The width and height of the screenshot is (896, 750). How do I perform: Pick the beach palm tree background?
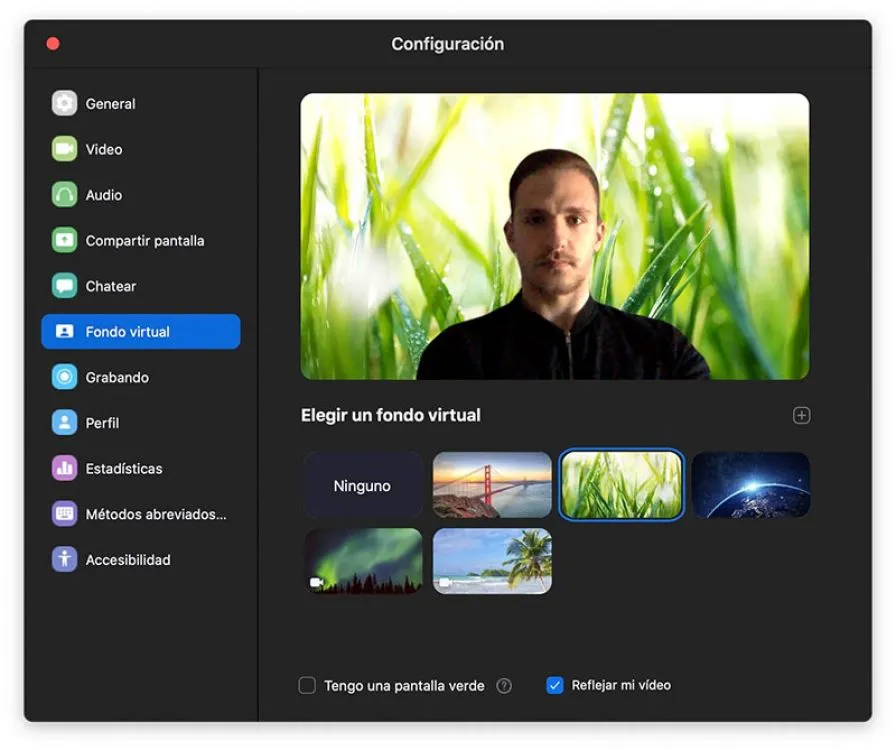[x=492, y=561]
